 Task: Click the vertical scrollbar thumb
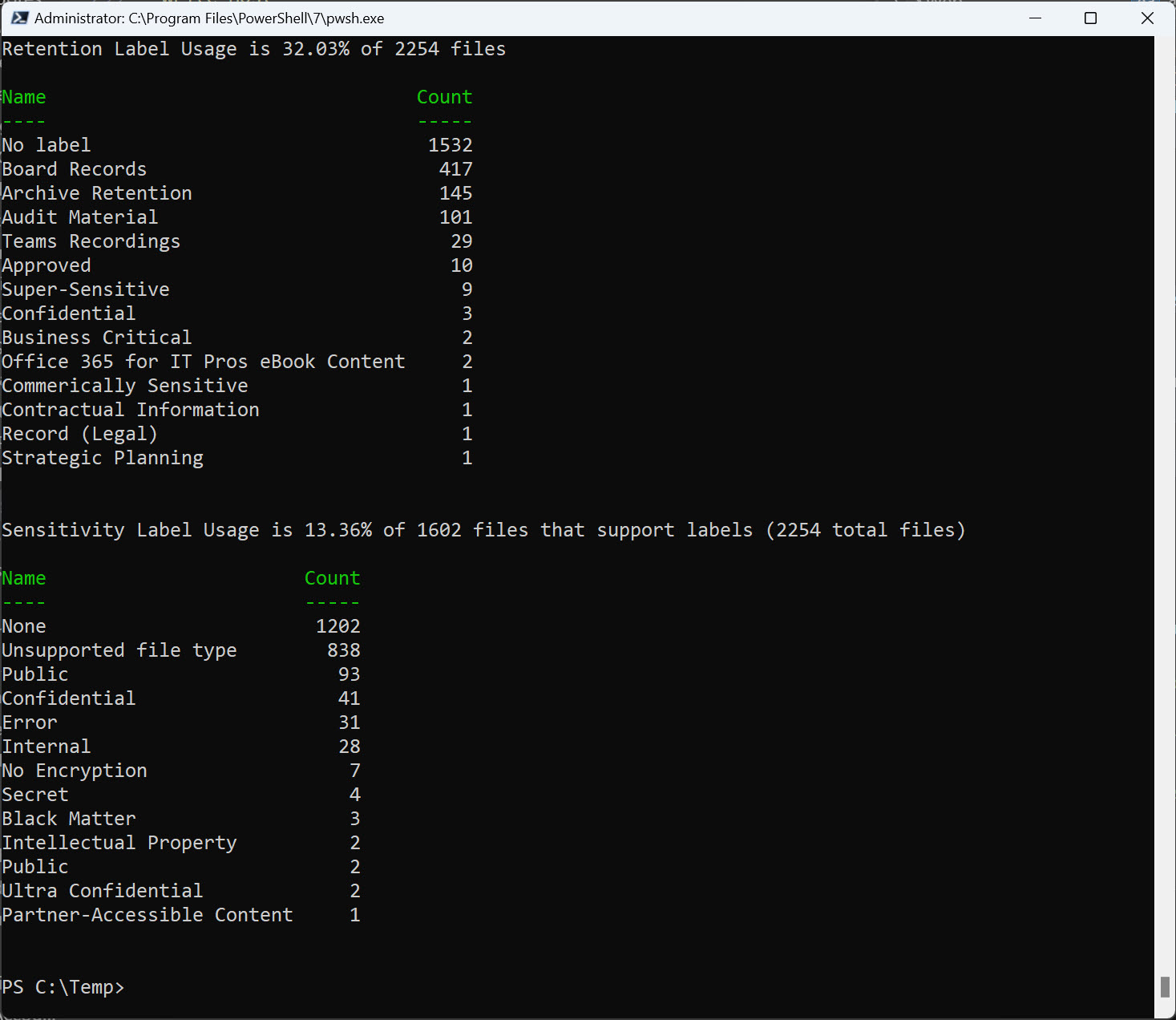(x=1165, y=986)
